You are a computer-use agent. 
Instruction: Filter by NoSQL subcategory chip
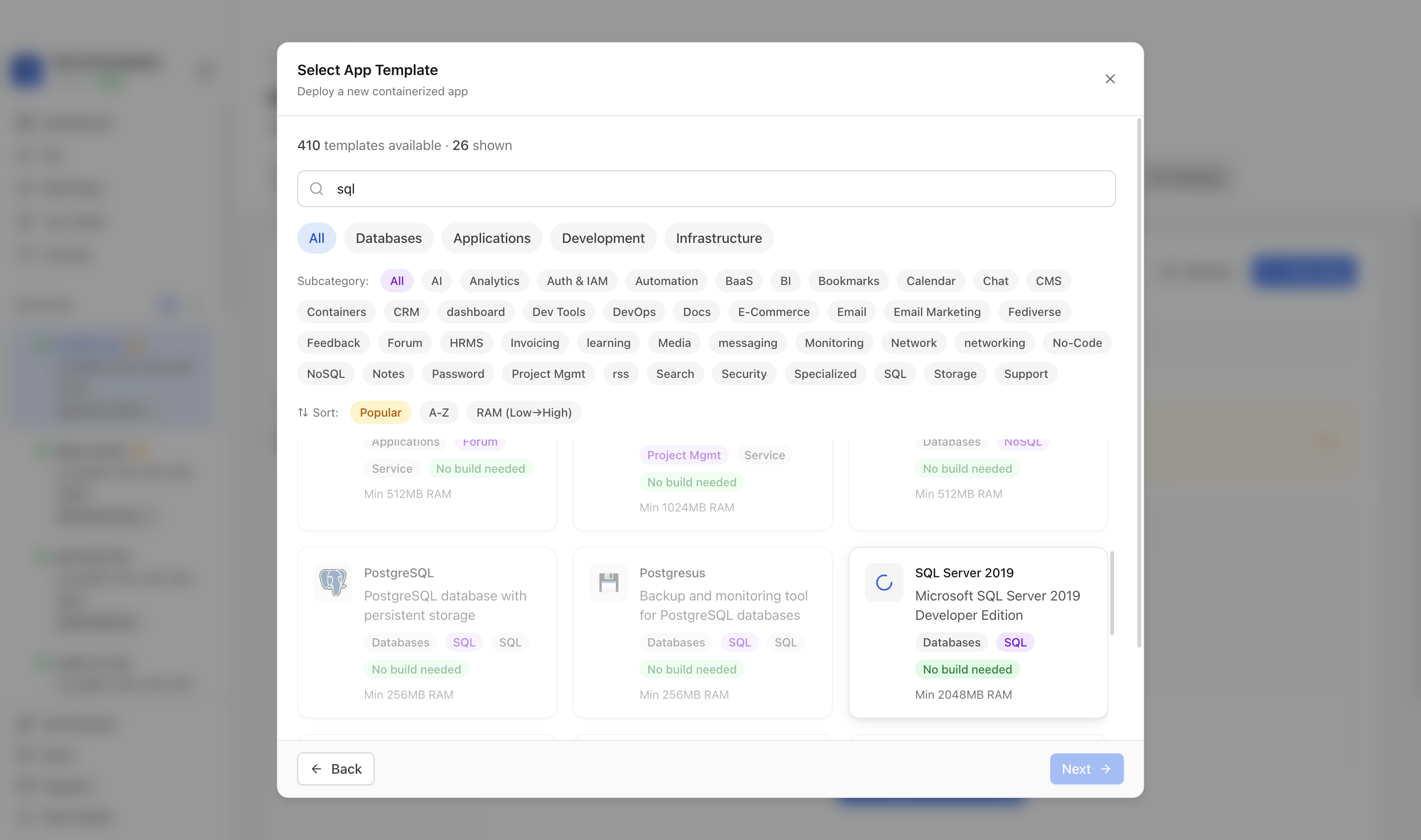326,374
